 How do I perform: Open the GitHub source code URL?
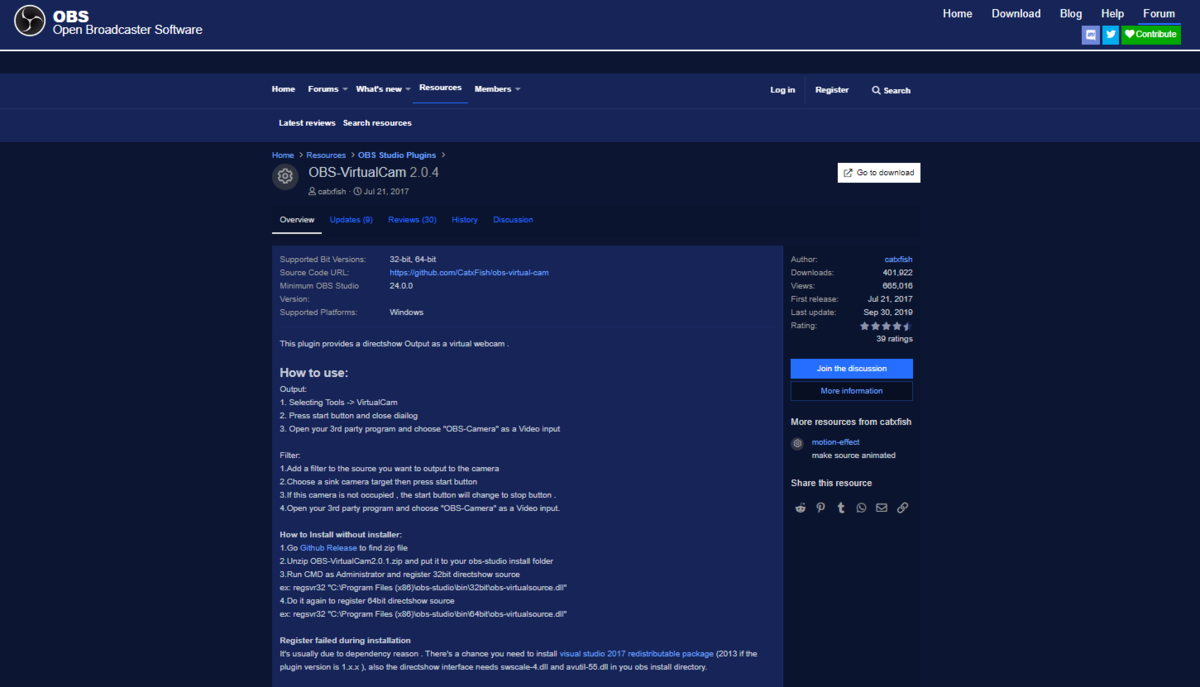[x=469, y=272]
